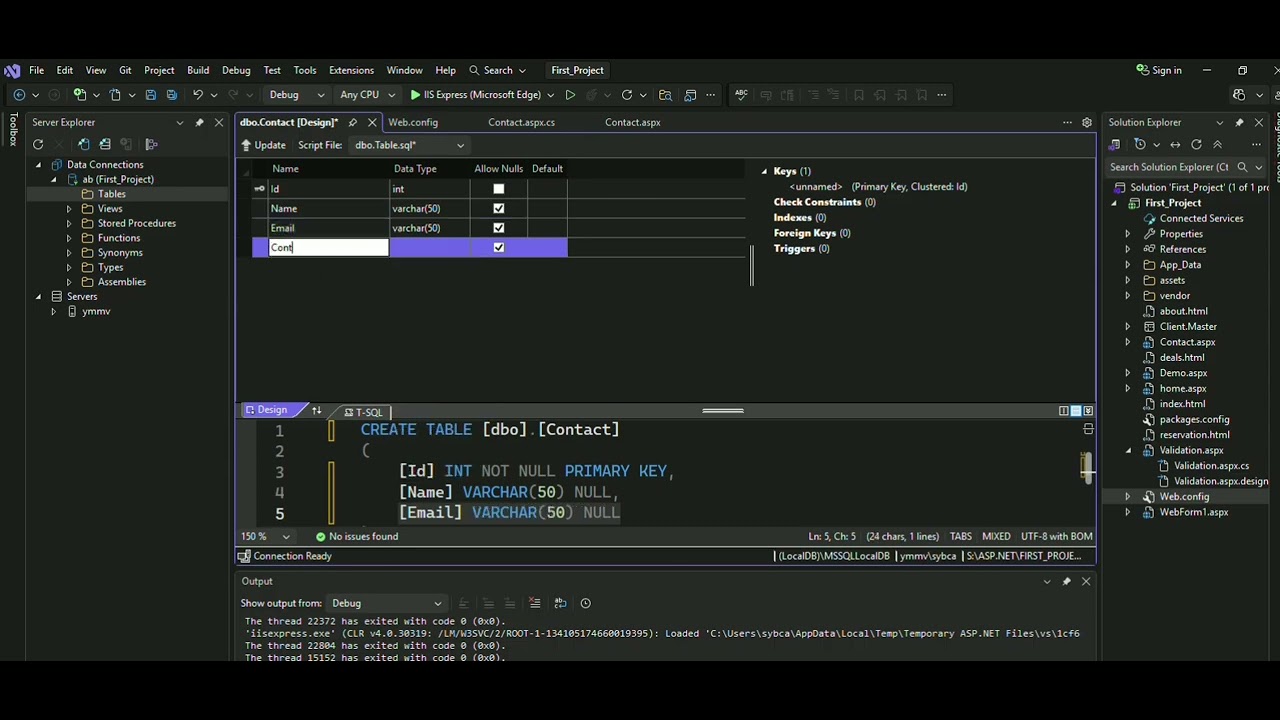
Task: Click the Save All toolbar icon
Action: (171, 95)
